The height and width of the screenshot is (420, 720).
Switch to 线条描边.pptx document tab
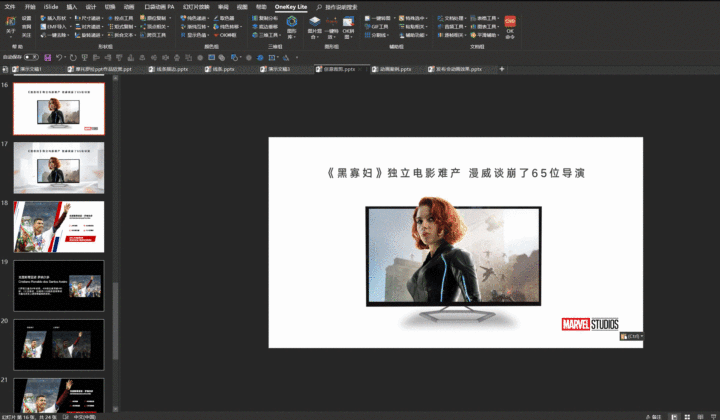click(x=169, y=69)
